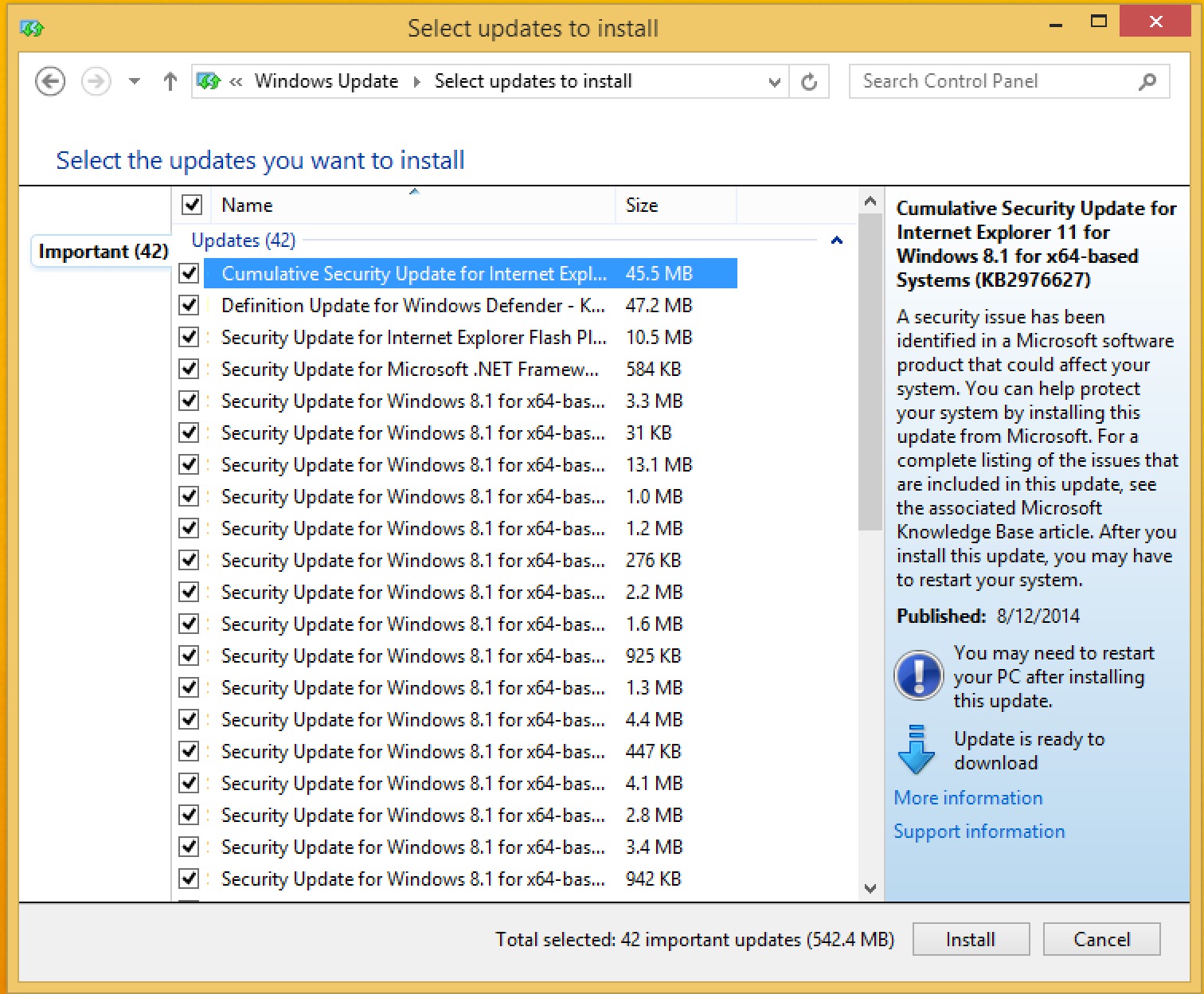This screenshot has height=994, width=1204.
Task: Uncheck Security Update for Microsoft .NET Framework
Action: point(189,369)
